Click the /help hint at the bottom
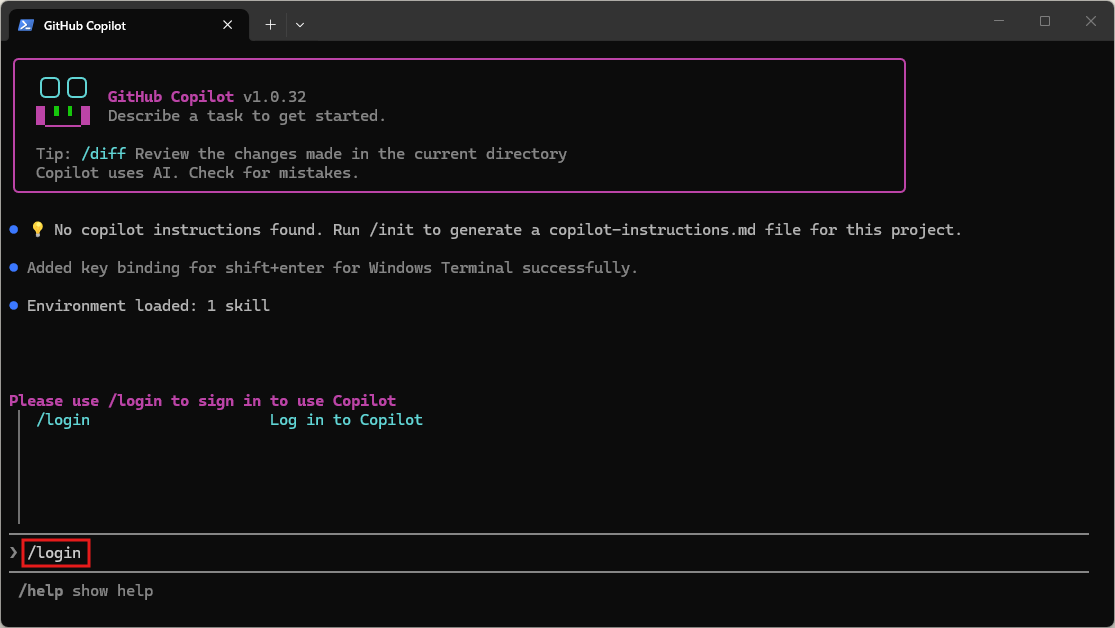This screenshot has width=1115, height=628. tap(41, 591)
